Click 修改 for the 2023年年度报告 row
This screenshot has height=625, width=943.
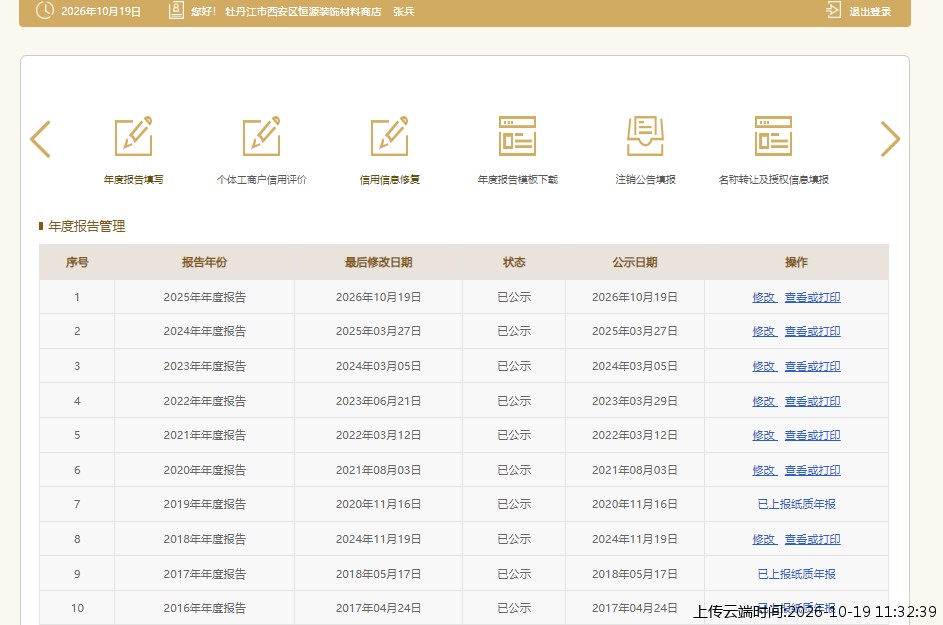click(764, 366)
